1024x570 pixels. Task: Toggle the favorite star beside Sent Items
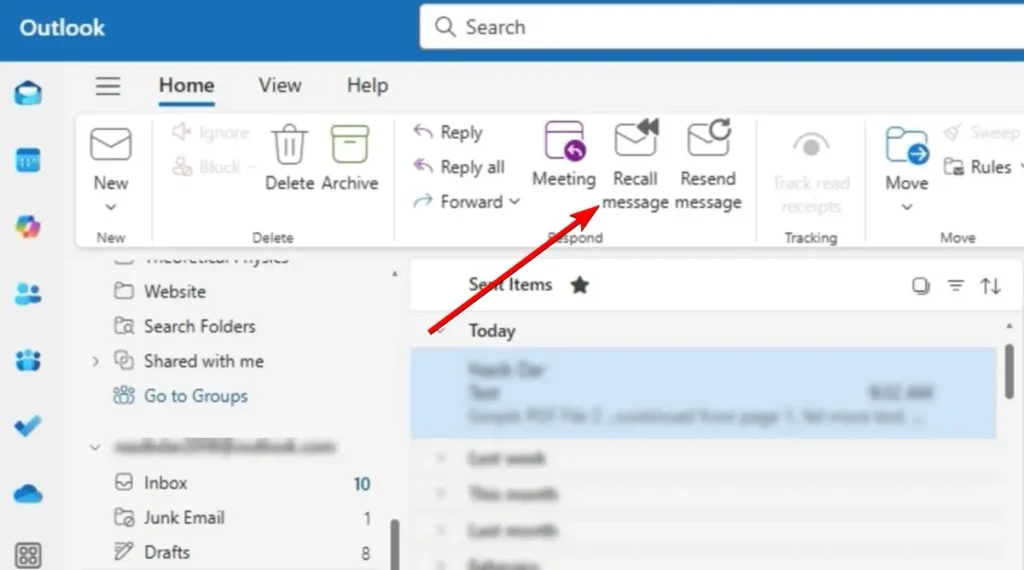point(580,286)
